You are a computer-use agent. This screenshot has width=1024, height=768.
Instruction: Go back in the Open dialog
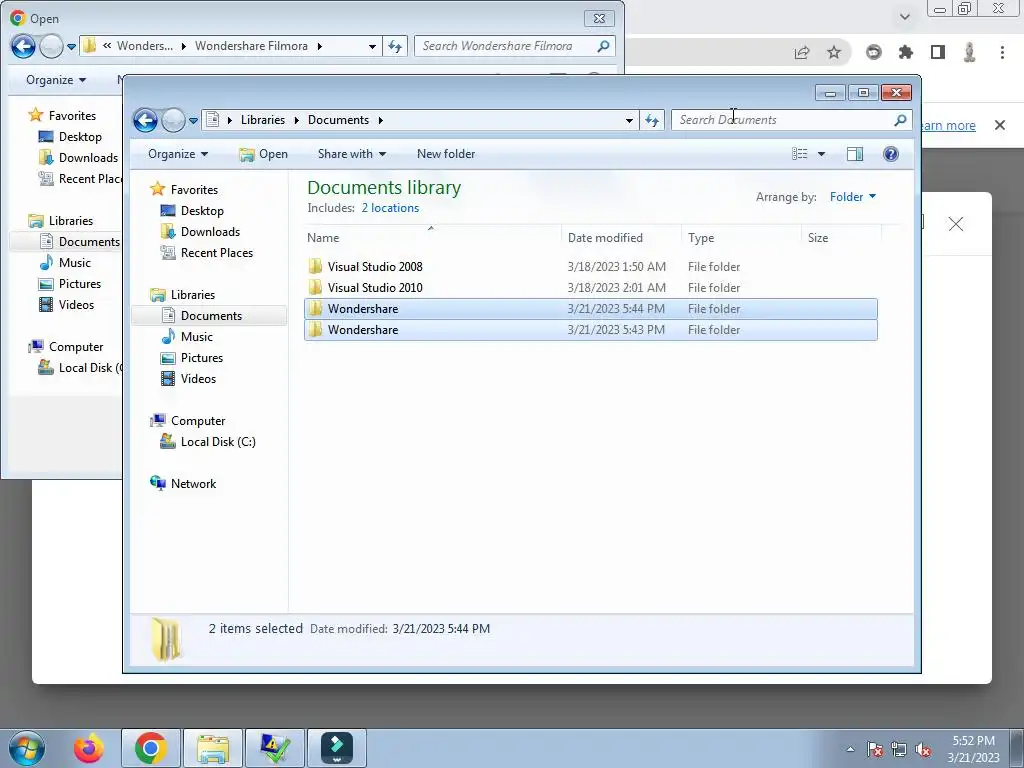pyautogui.click(x=24, y=46)
